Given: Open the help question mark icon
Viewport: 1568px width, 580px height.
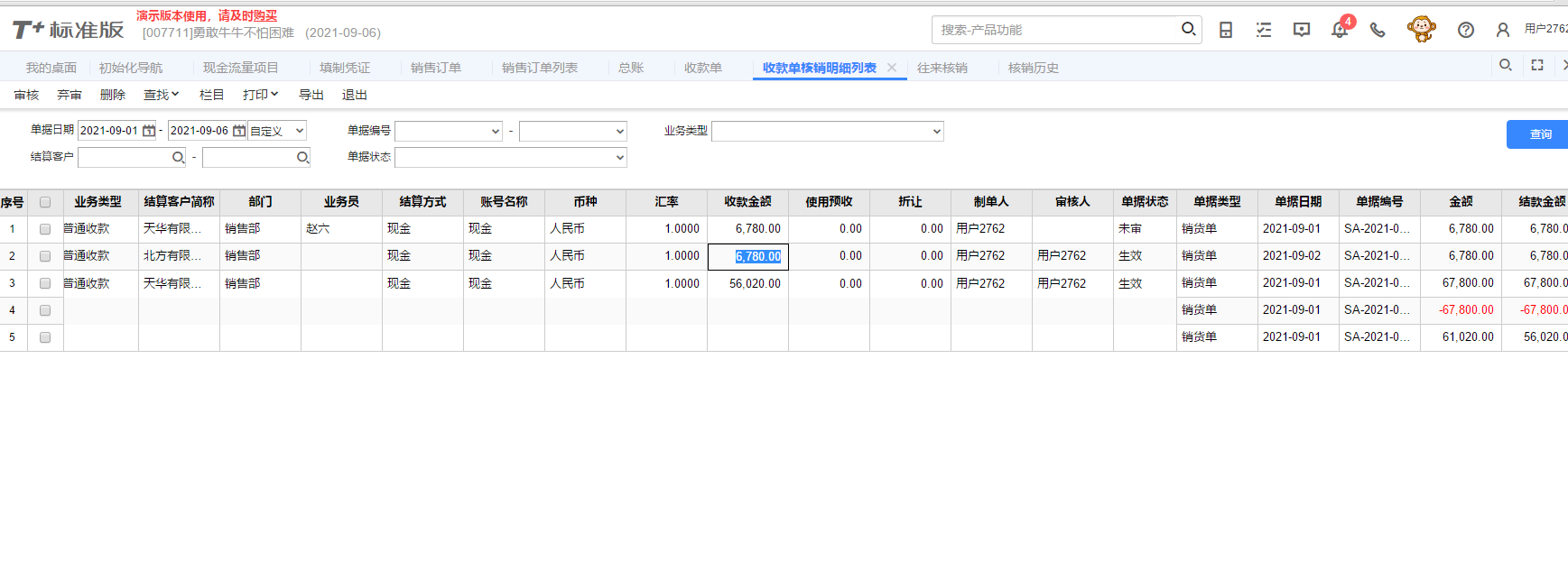Looking at the screenshot, I should [1466, 30].
